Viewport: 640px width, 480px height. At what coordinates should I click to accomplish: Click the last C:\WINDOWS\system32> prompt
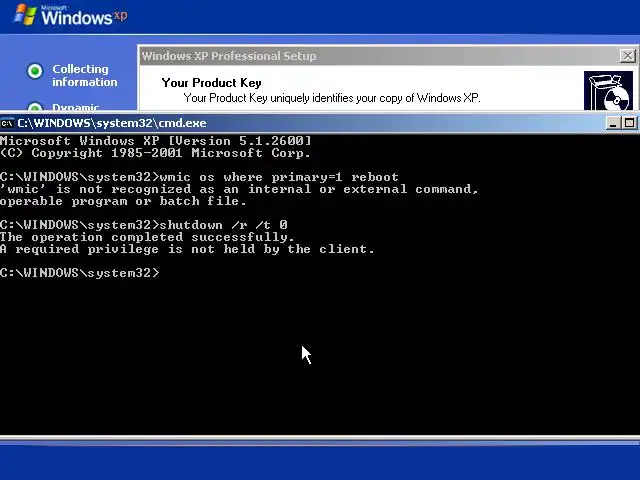(x=80, y=273)
